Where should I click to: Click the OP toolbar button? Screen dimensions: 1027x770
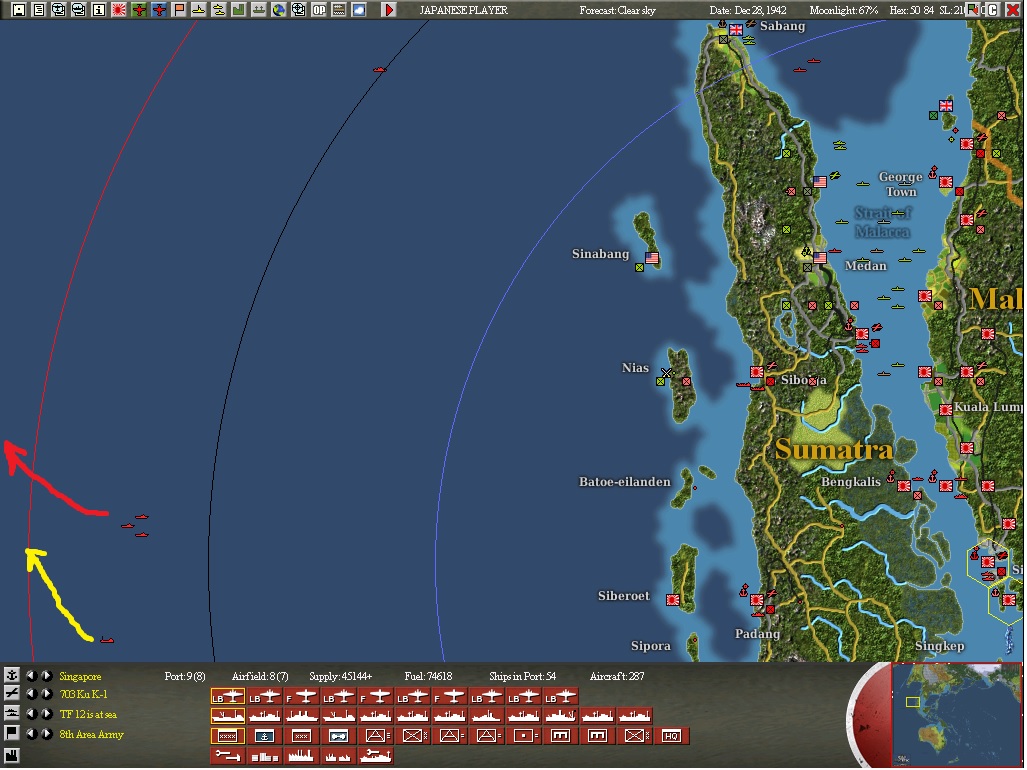tap(319, 10)
